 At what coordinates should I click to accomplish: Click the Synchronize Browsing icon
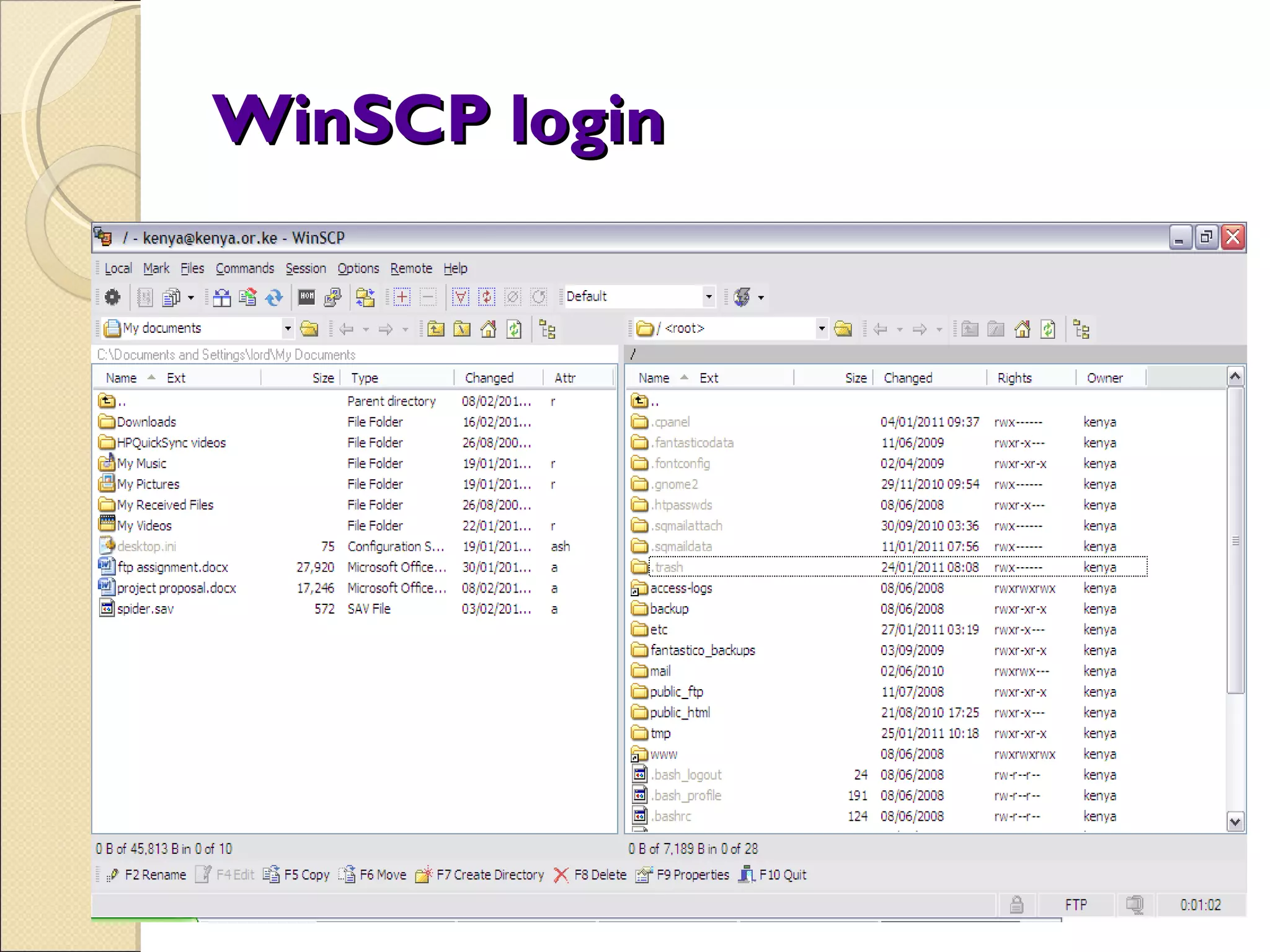coord(365,297)
